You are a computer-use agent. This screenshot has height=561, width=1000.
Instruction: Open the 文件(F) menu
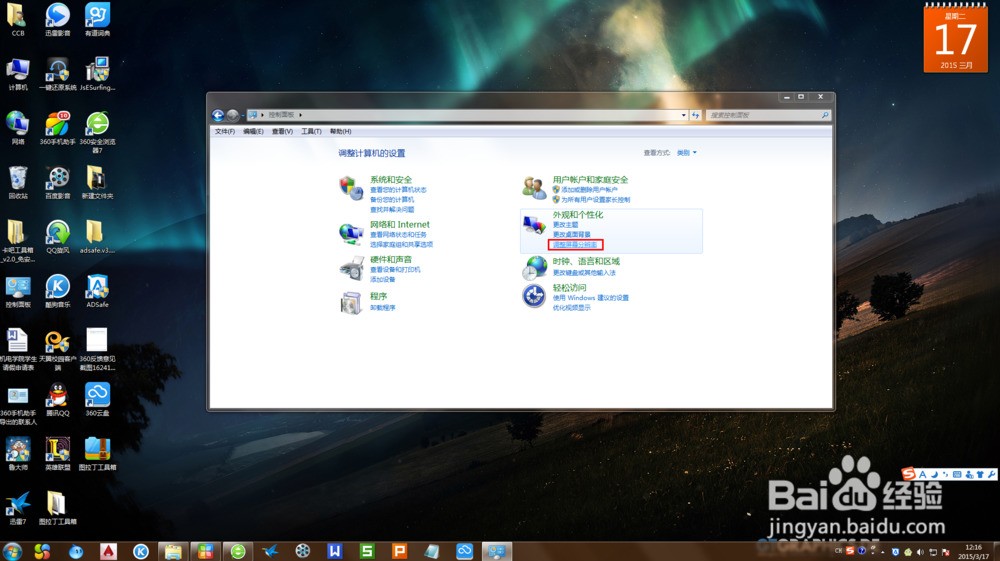[x=225, y=131]
